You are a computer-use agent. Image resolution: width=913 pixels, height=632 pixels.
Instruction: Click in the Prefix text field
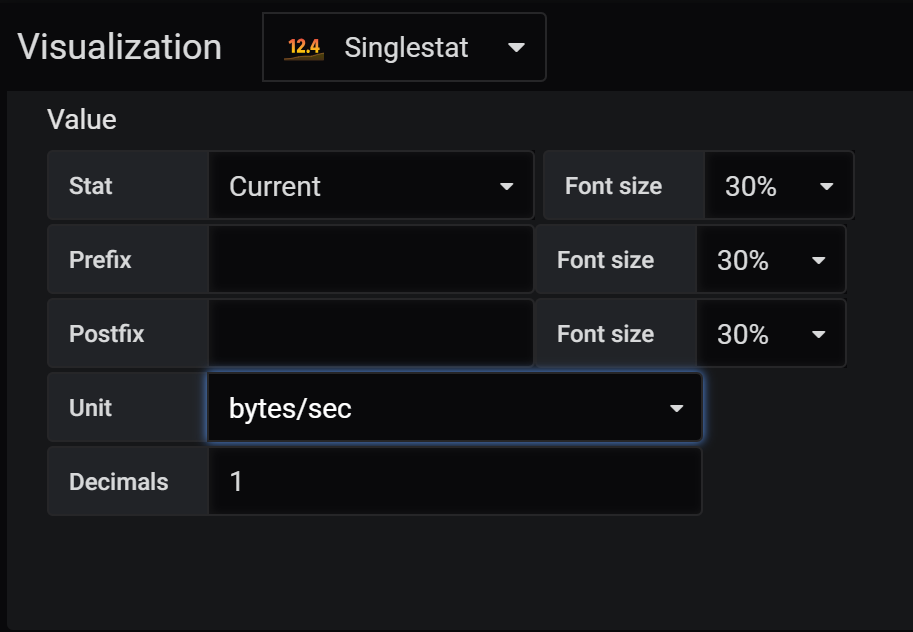pos(370,259)
